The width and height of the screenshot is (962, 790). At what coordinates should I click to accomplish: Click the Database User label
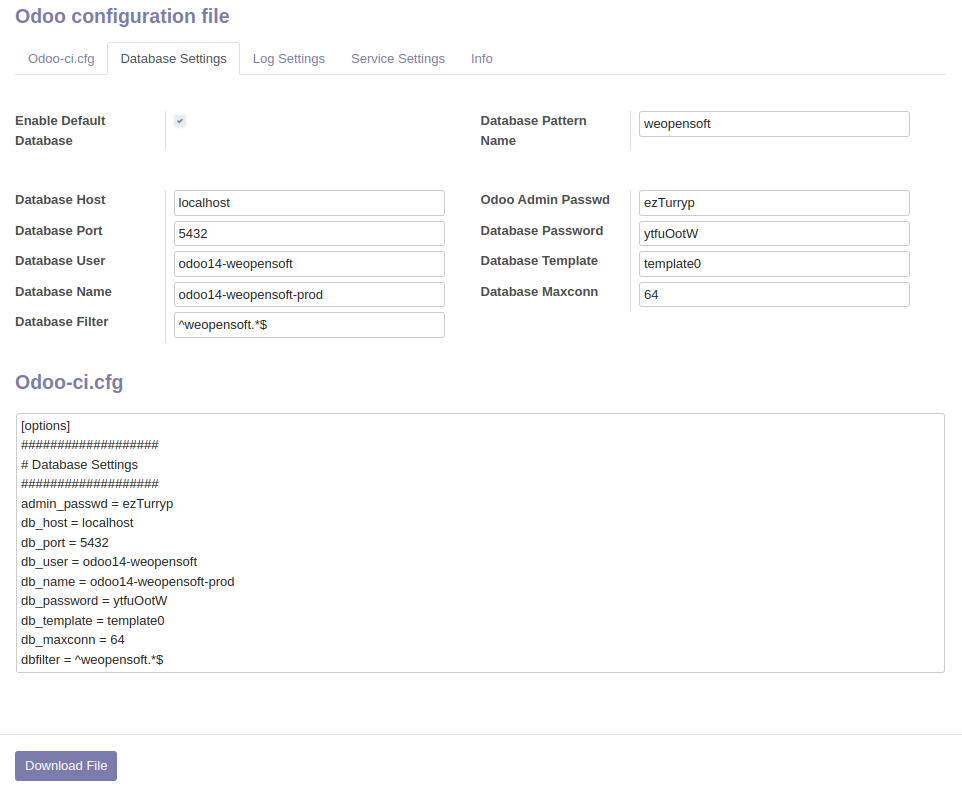coord(60,261)
